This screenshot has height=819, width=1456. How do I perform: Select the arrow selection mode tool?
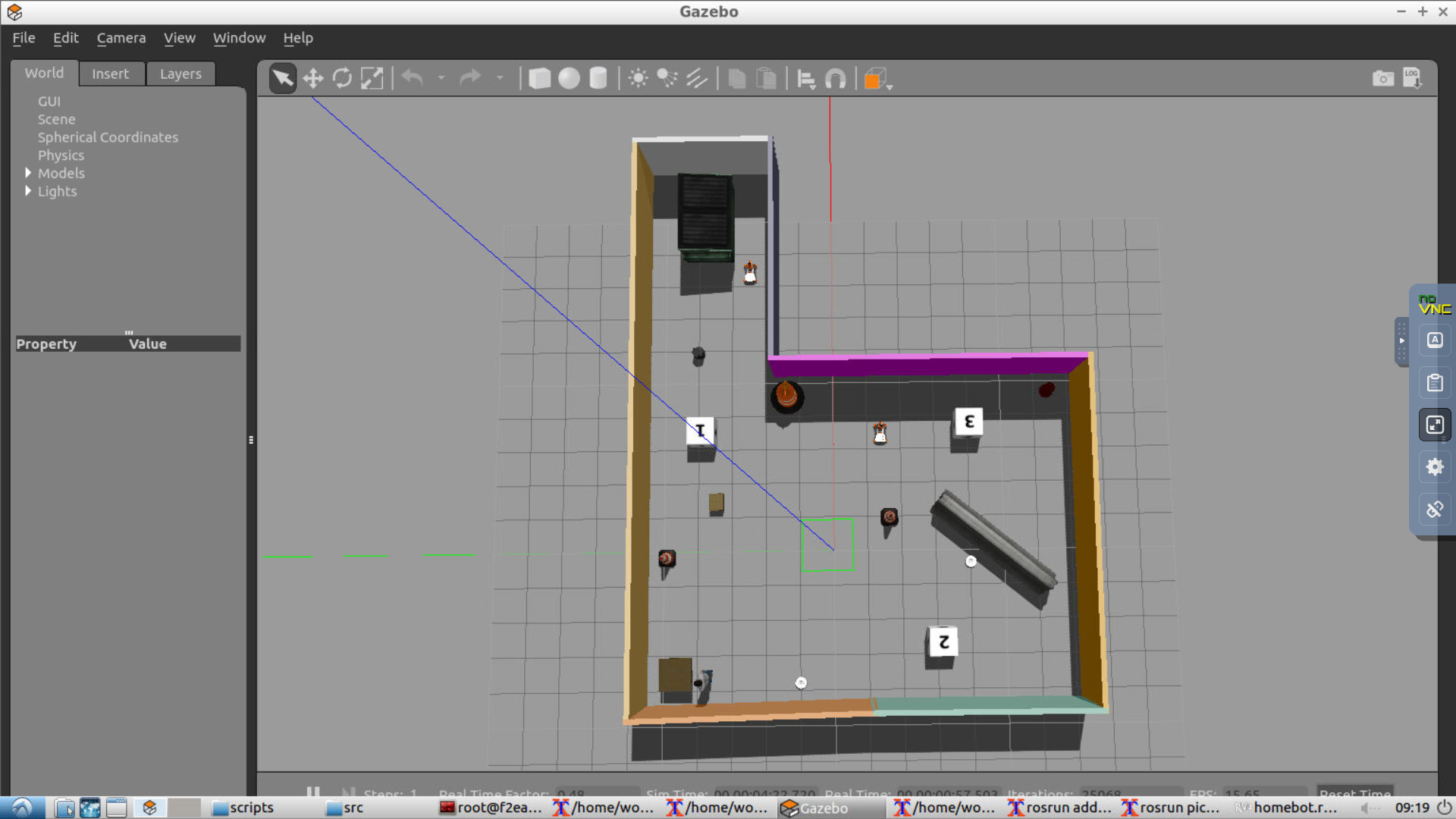[x=282, y=78]
